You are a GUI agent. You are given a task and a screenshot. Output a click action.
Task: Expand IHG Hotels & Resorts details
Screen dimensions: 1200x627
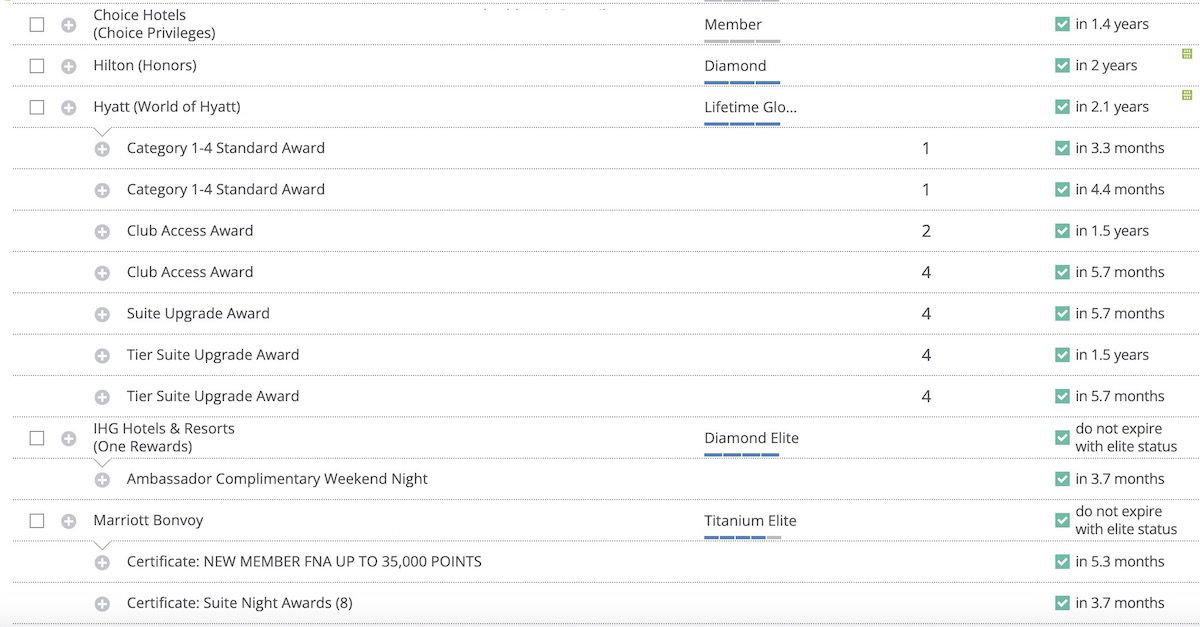[68, 438]
